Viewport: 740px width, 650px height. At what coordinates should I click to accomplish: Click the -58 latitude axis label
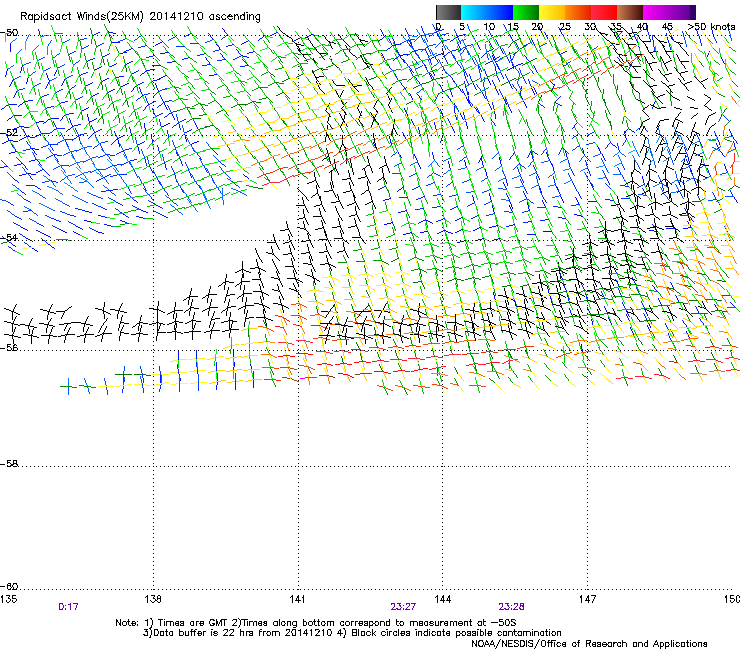tap(9, 464)
